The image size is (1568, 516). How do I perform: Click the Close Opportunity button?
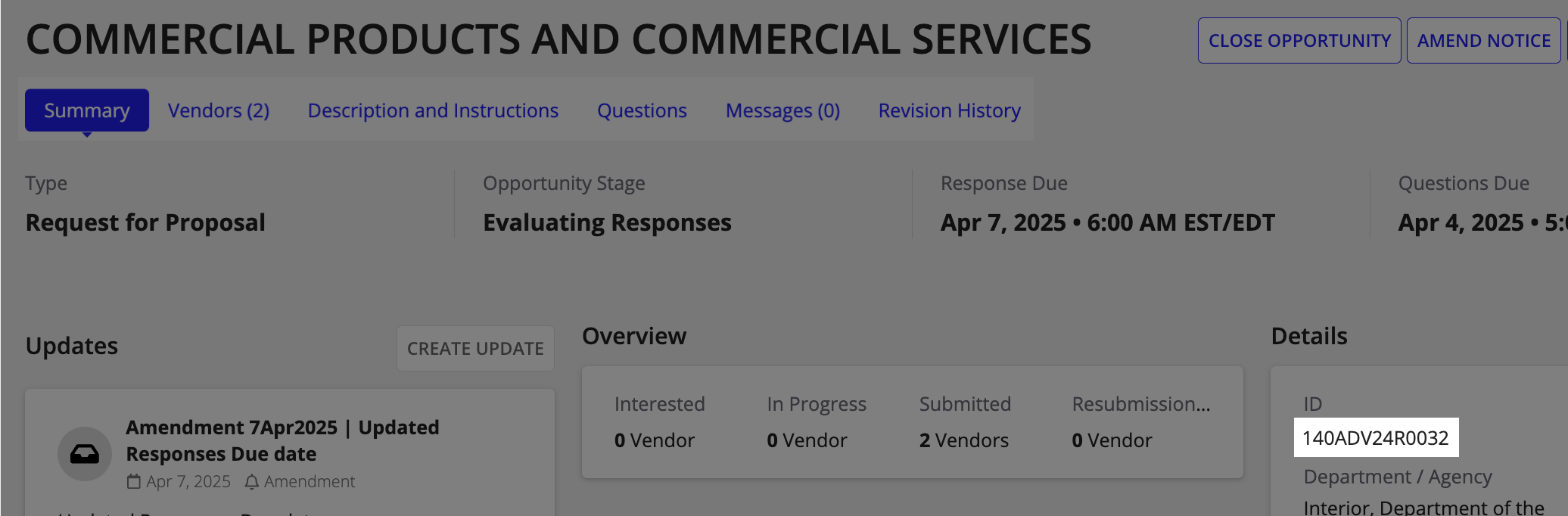coord(1299,41)
